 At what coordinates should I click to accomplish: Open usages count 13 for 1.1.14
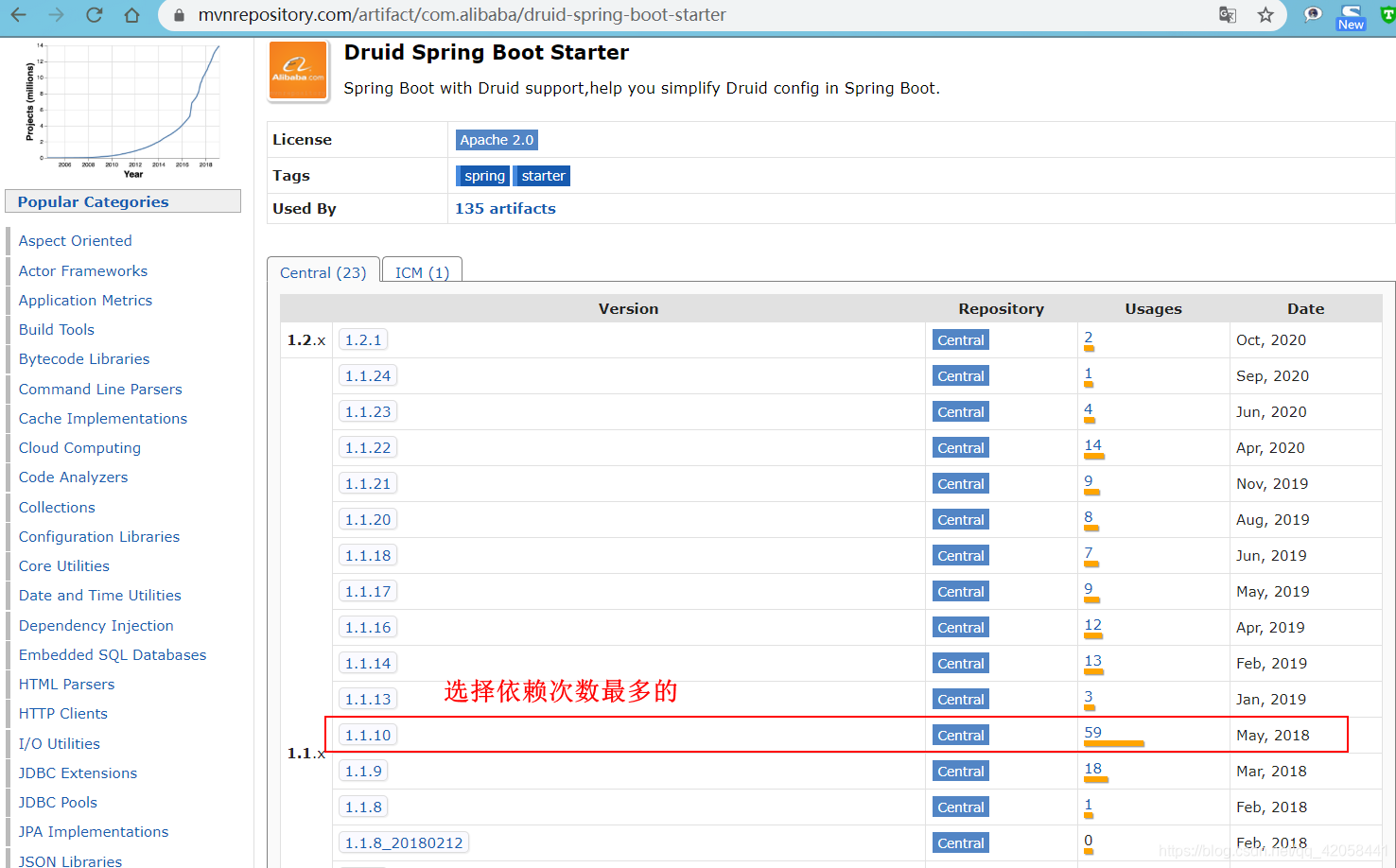point(1092,661)
